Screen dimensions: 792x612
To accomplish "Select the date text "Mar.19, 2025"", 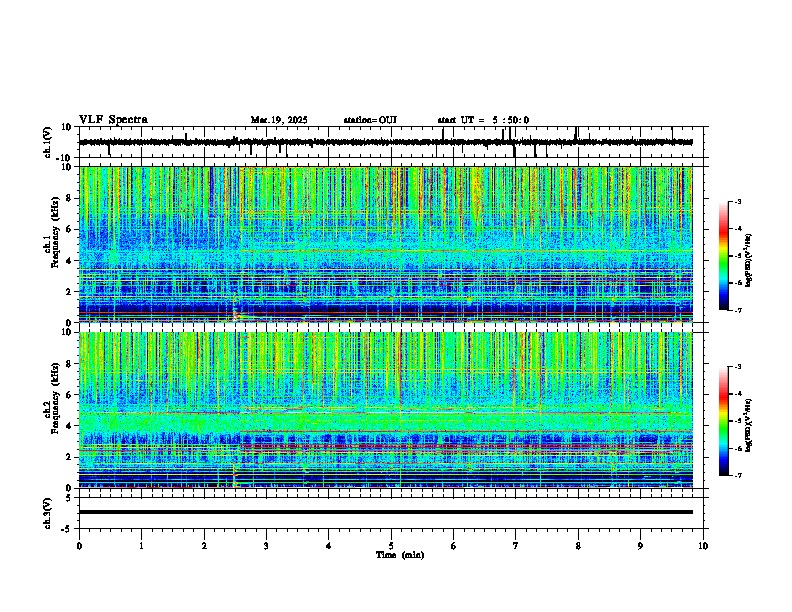I will (279, 120).
